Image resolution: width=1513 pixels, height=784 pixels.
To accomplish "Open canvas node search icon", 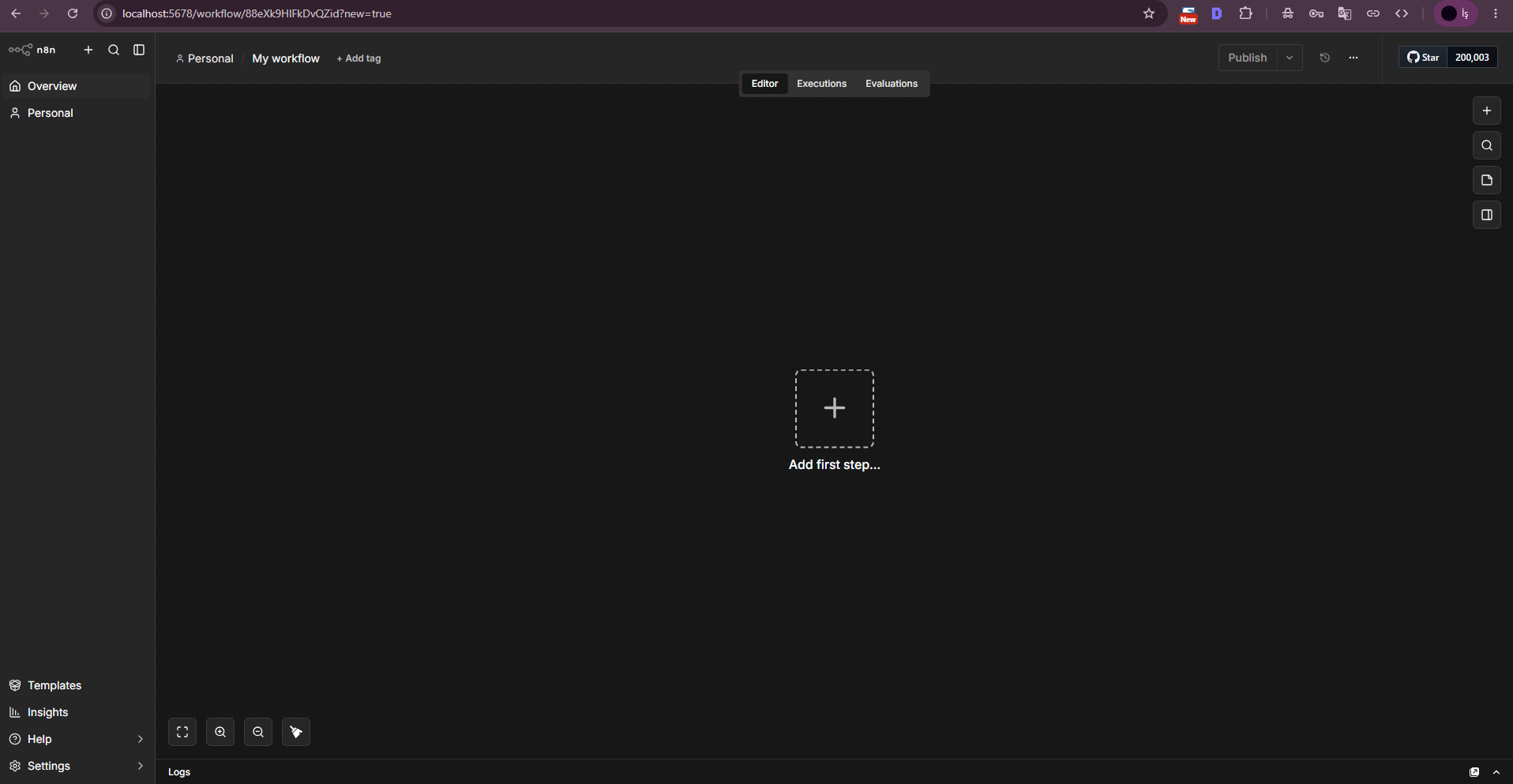I will (x=1487, y=145).
